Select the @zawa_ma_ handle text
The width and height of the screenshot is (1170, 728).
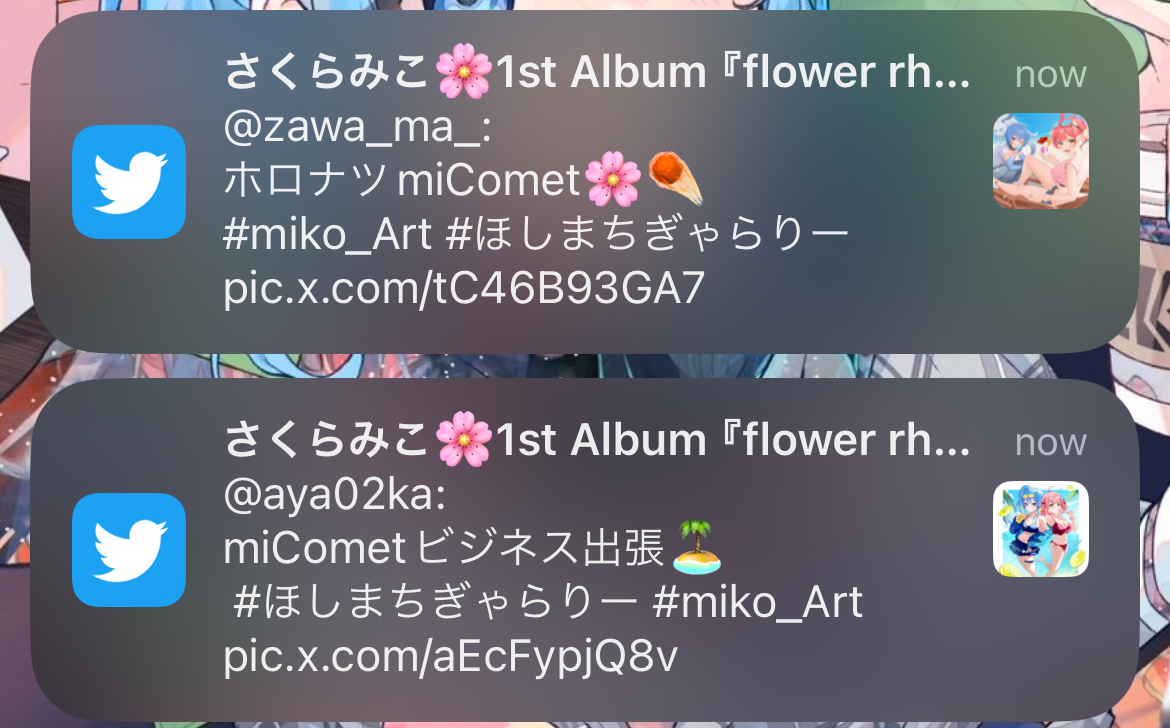[357, 127]
